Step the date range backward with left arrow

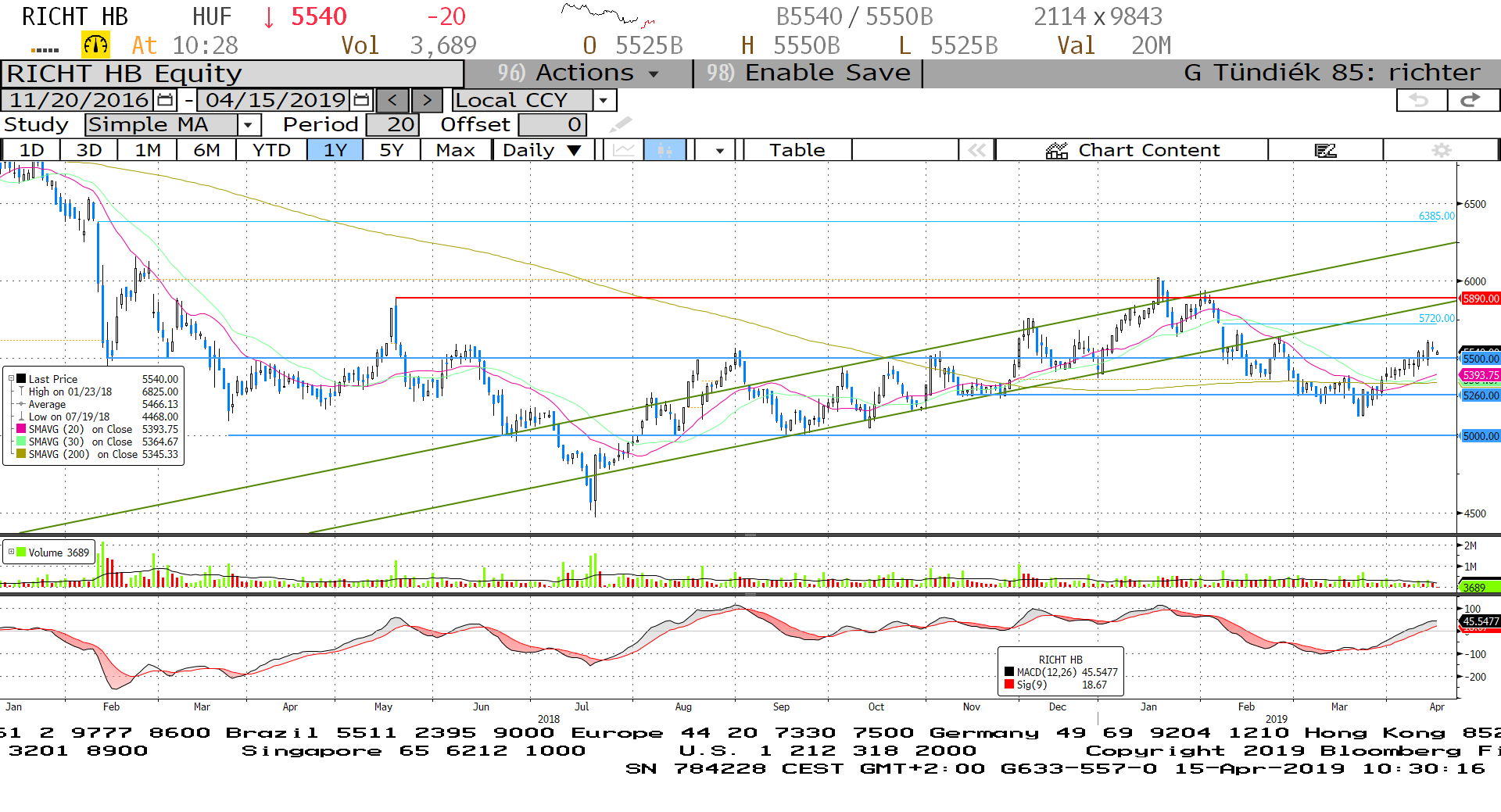[x=392, y=100]
